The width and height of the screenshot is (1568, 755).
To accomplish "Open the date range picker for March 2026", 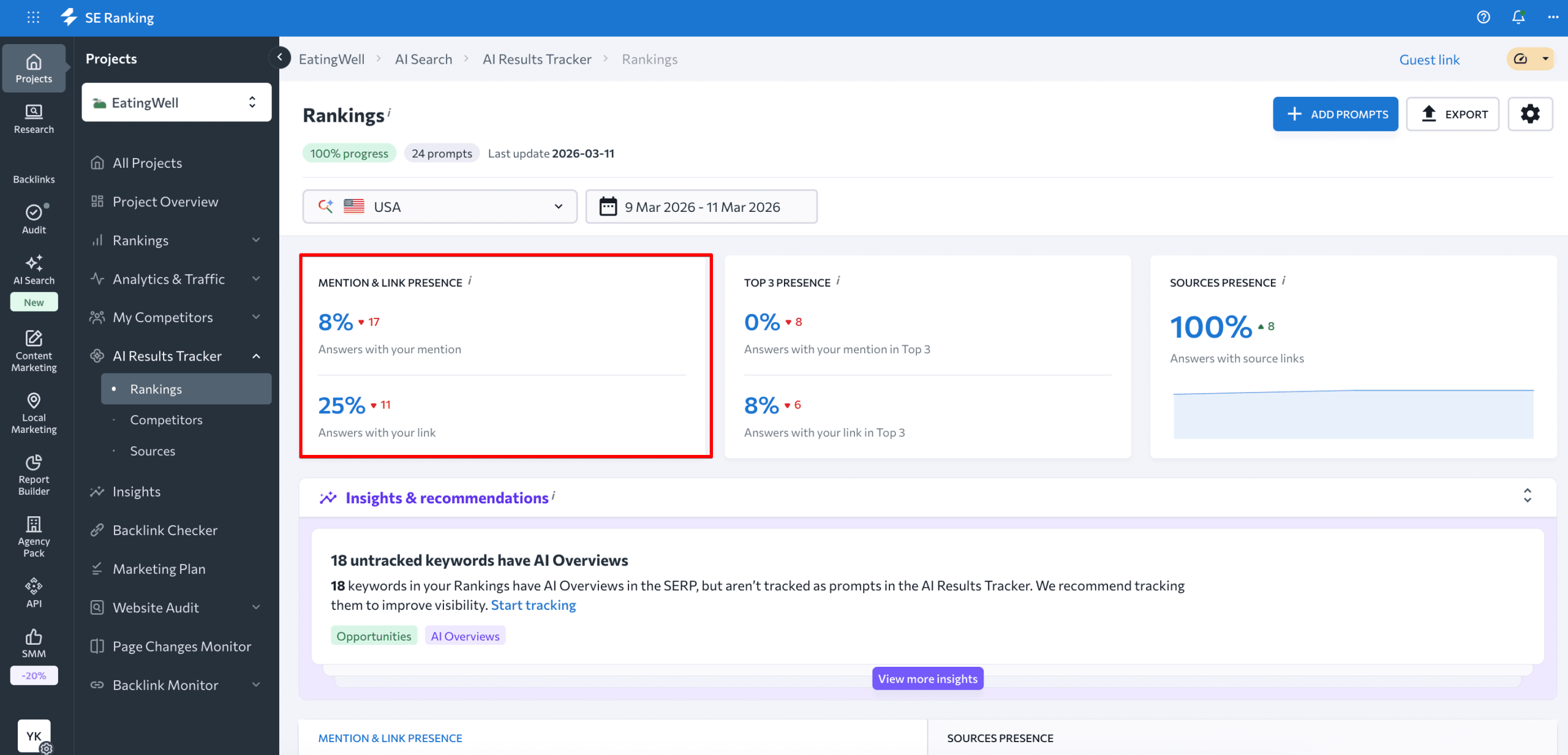I will coord(701,206).
